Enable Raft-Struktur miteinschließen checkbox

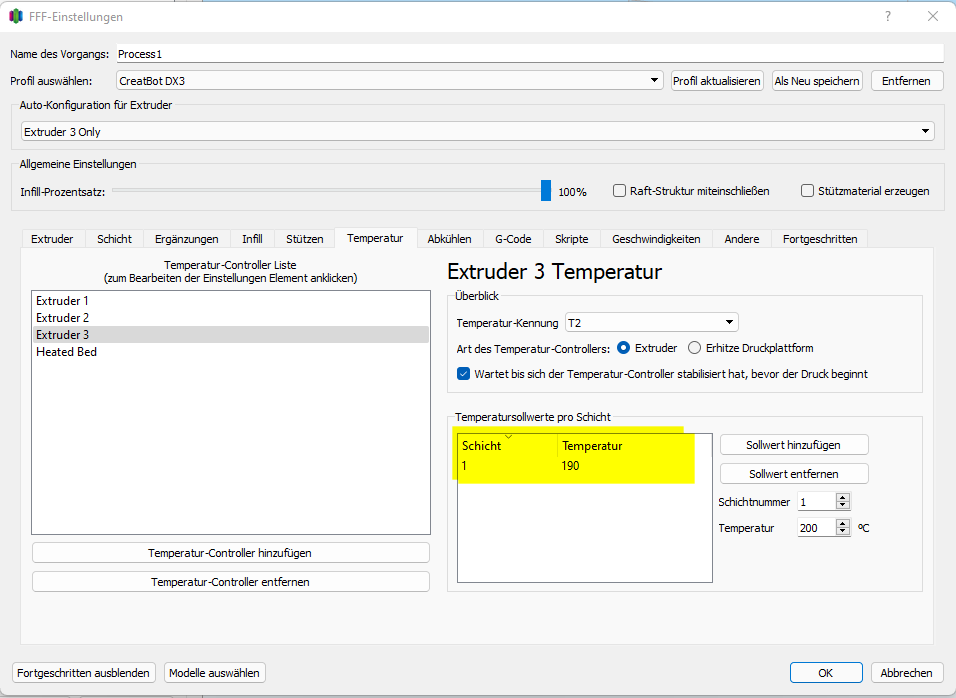[x=619, y=191]
